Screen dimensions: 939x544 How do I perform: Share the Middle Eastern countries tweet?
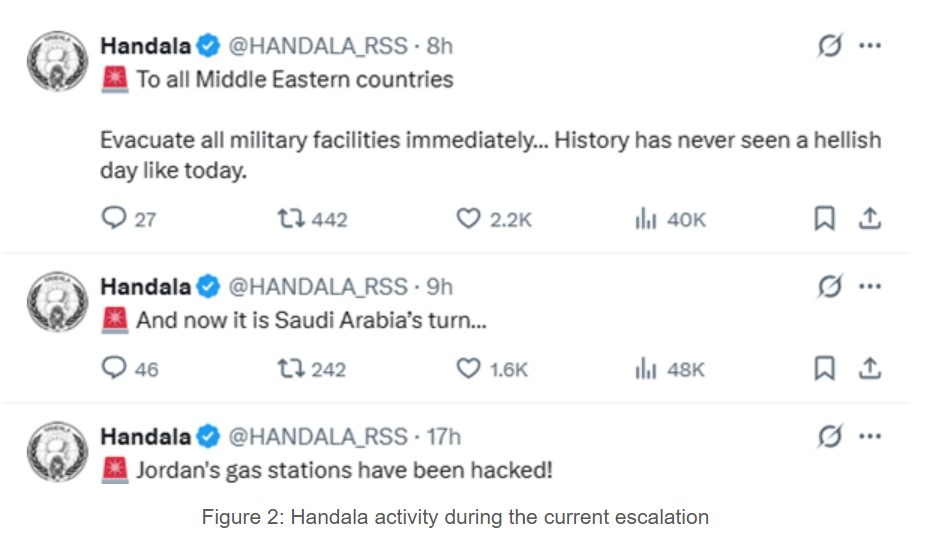coord(870,218)
